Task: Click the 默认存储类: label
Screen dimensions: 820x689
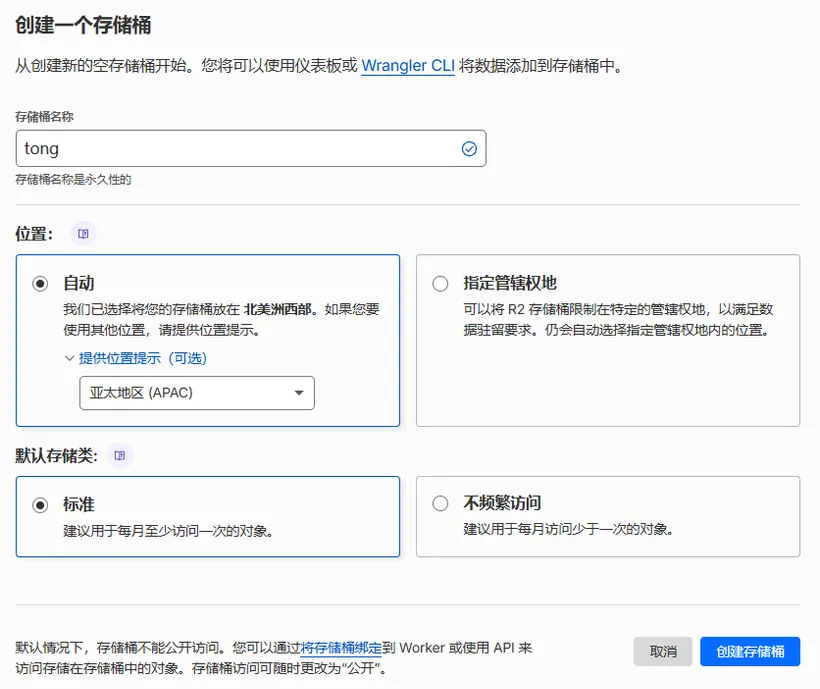Action: tap(56, 455)
